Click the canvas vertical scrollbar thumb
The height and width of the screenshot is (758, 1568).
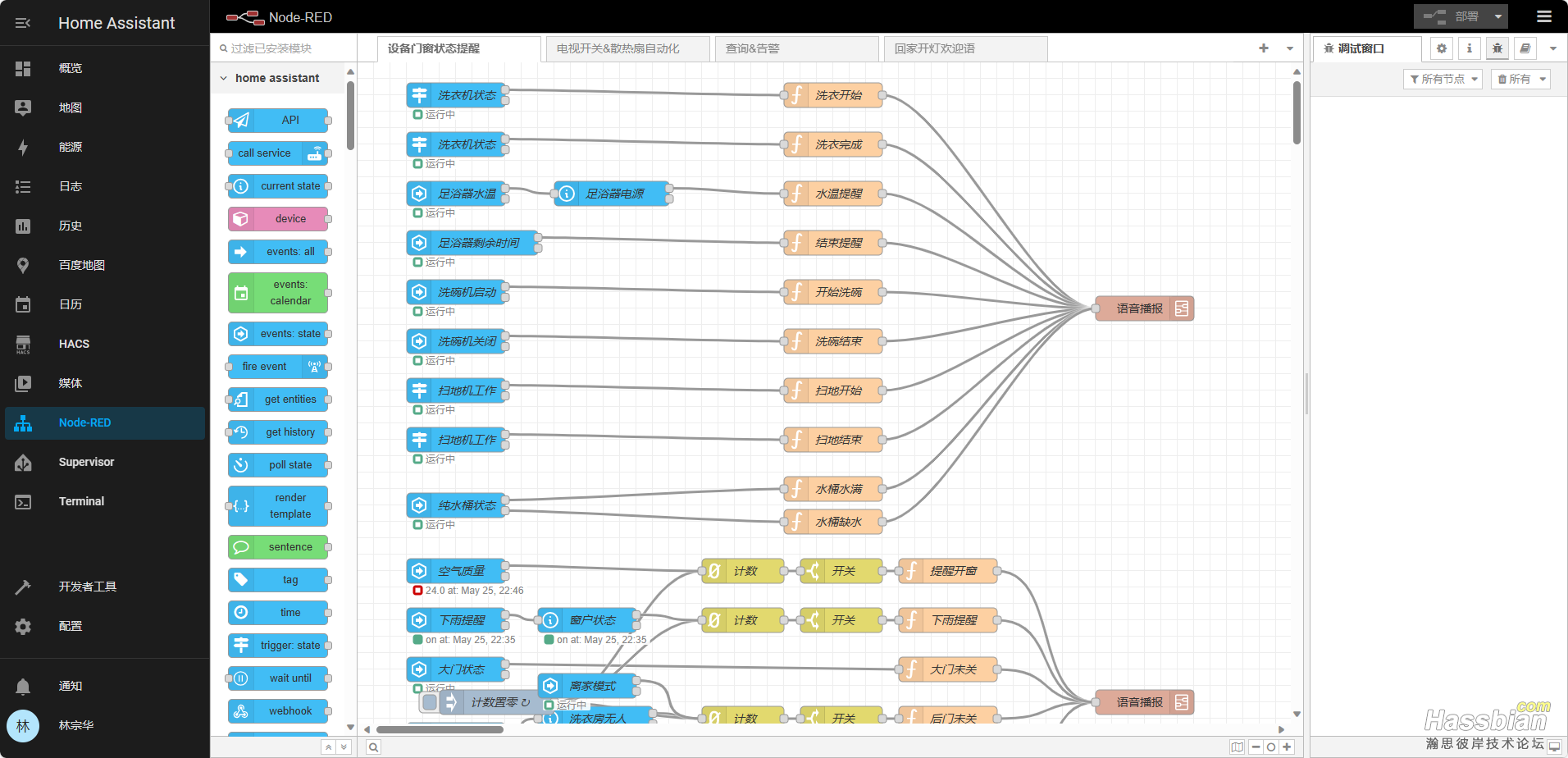pyautogui.click(x=1297, y=112)
